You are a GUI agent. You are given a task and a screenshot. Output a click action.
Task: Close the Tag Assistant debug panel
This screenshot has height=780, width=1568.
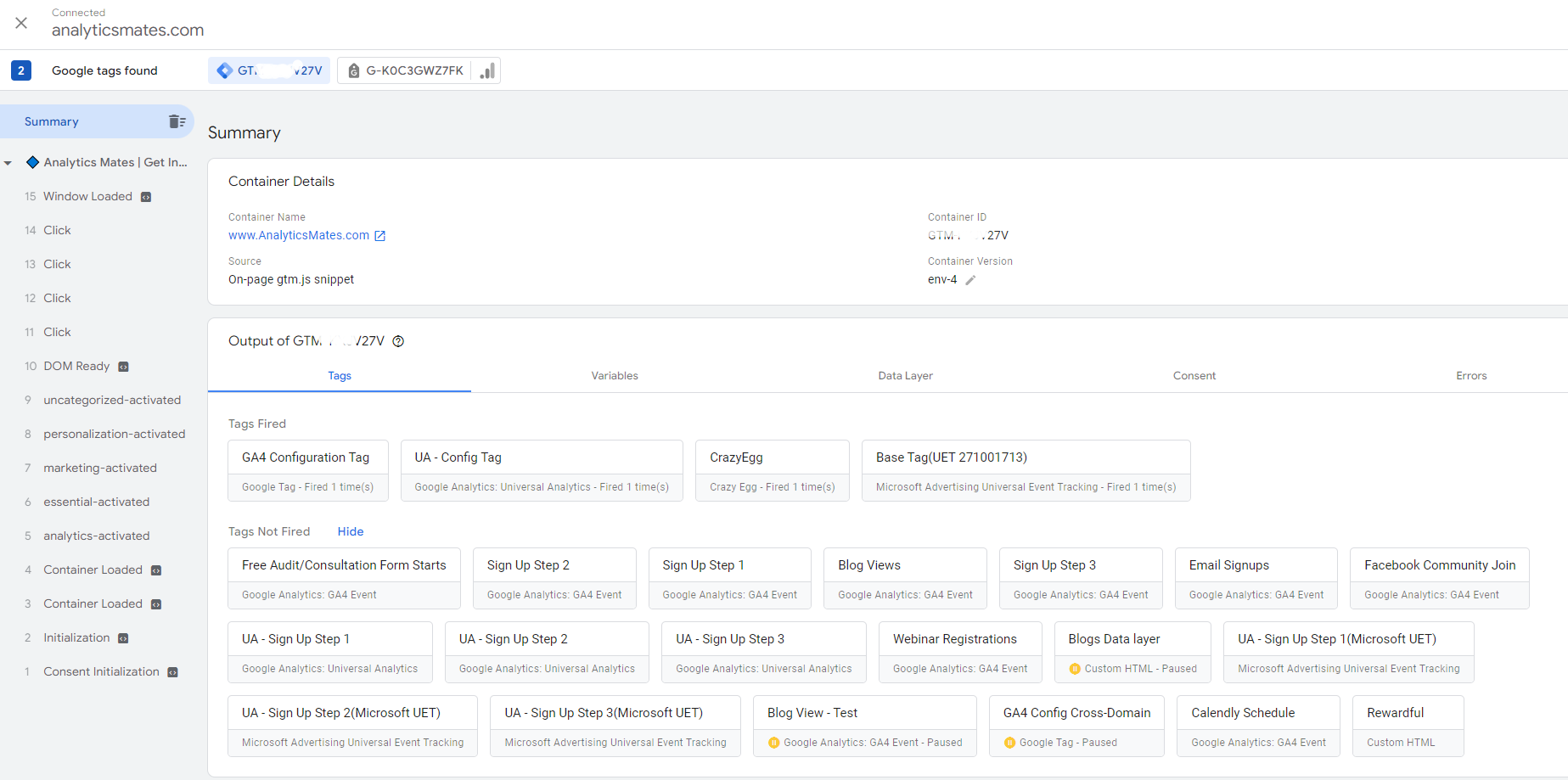[x=21, y=23]
